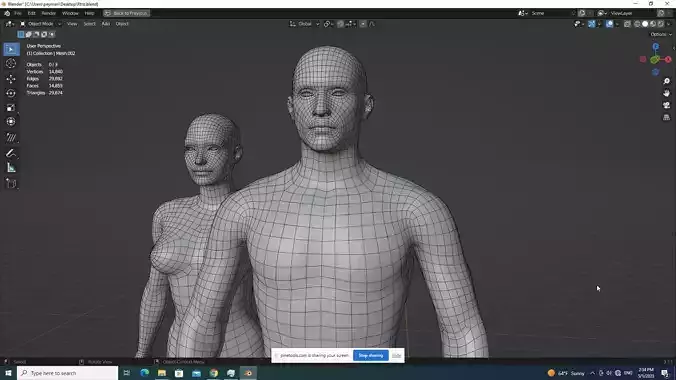The height and width of the screenshot is (380, 676).
Task: Click the red X axis on gizmo
Action: [x=668, y=60]
